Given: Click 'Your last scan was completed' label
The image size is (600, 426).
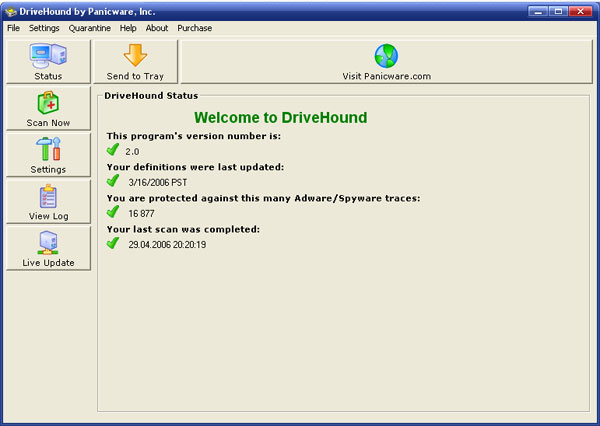Looking at the screenshot, I should coord(183,229).
